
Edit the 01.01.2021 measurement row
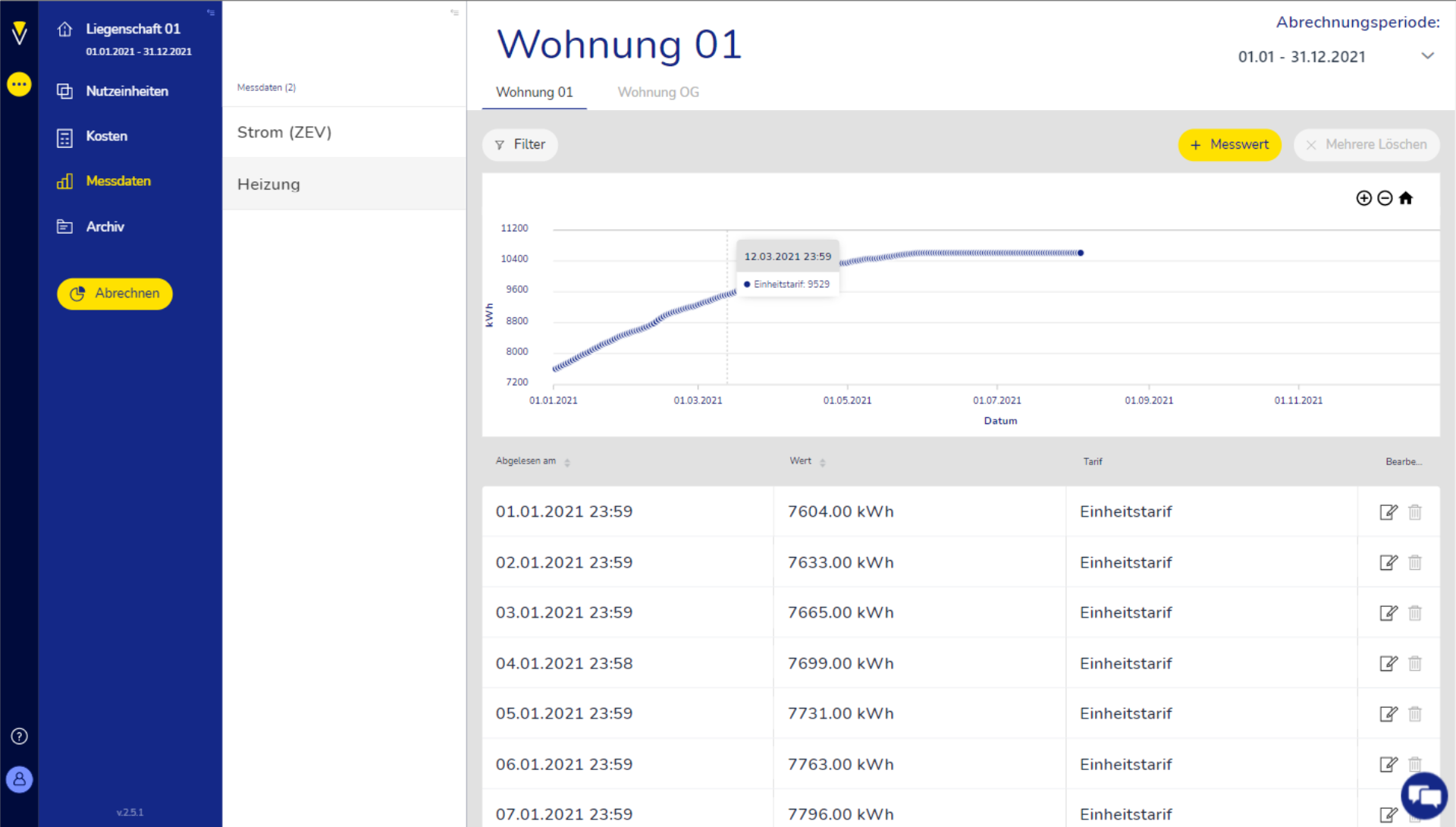(x=1388, y=512)
